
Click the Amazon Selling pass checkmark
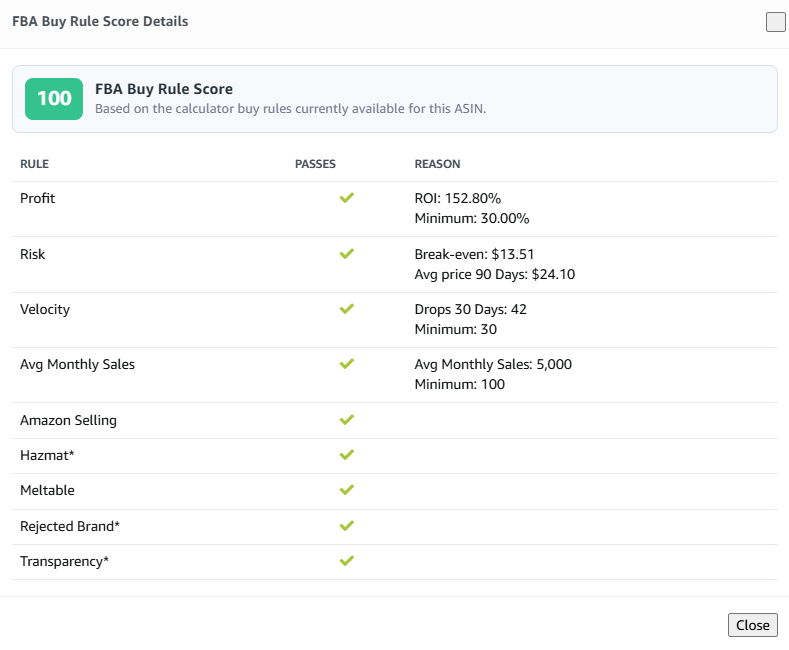tap(347, 420)
